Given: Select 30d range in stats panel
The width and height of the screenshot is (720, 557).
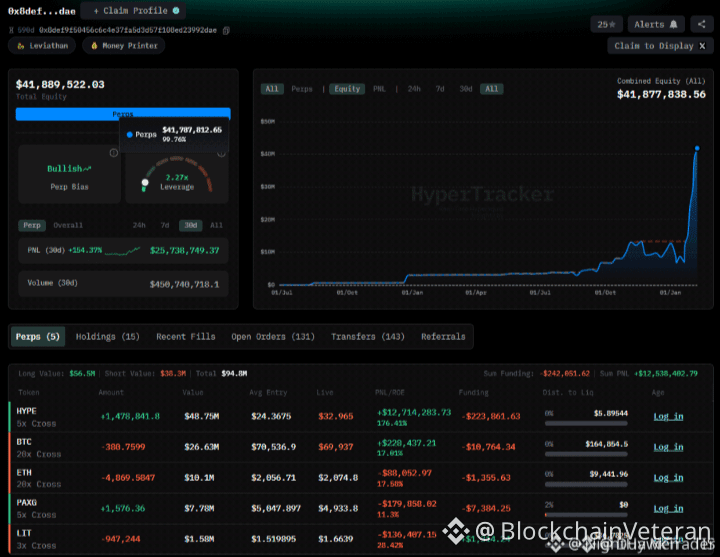Looking at the screenshot, I should pos(191,225).
